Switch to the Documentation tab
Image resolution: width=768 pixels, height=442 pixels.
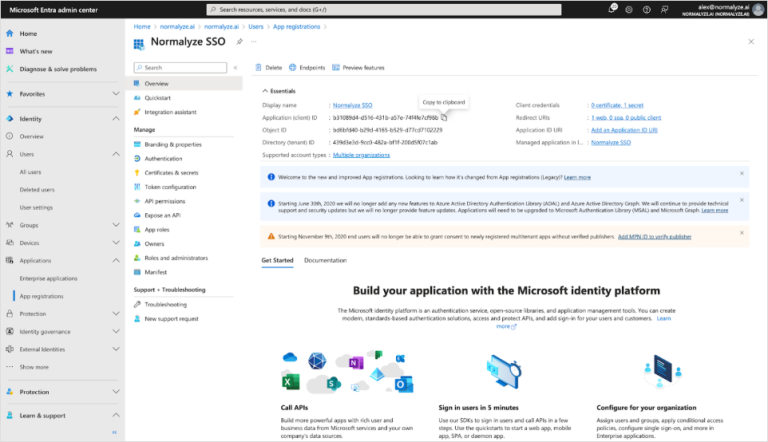point(324,260)
